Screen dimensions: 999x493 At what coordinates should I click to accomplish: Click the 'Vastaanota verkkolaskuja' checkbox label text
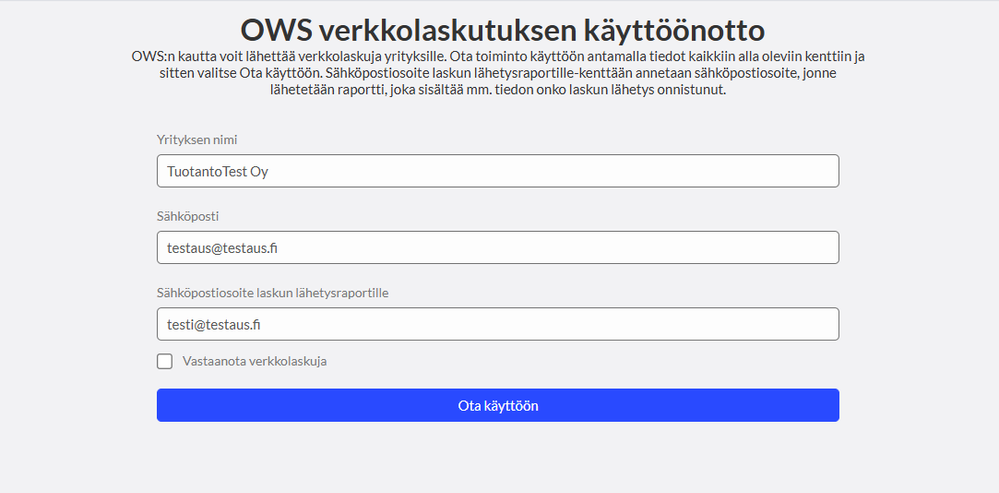coord(254,361)
